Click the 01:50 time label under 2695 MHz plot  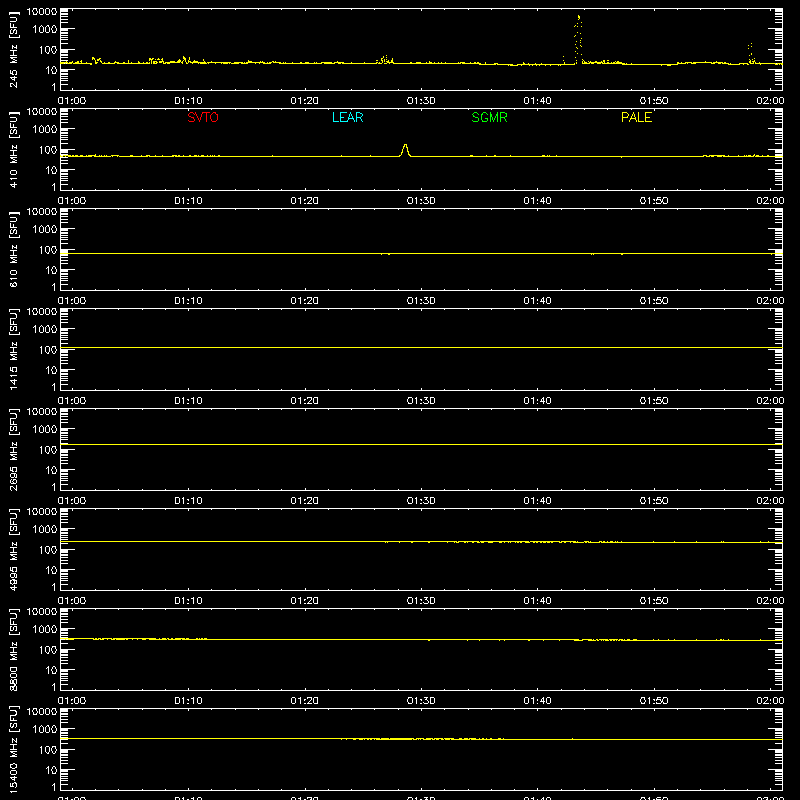[654, 501]
